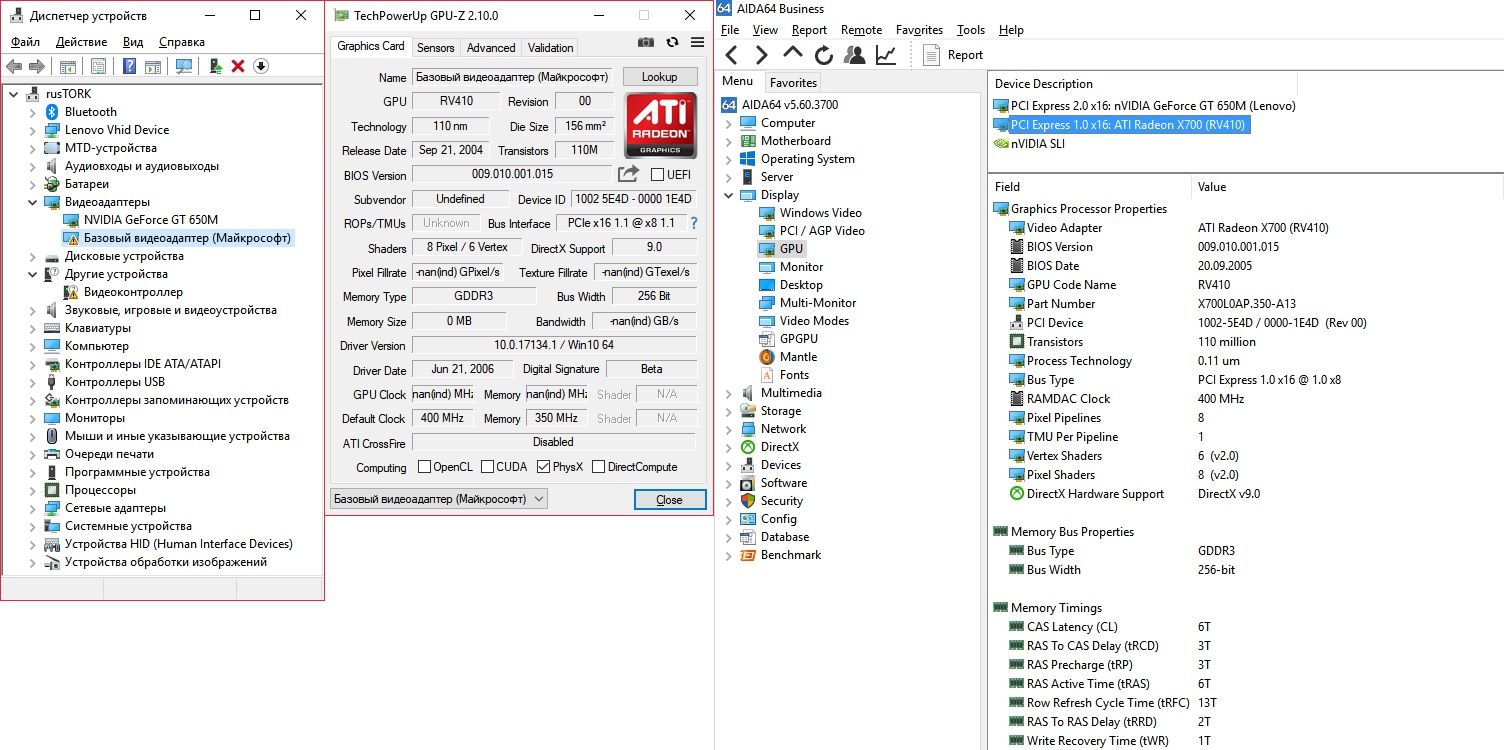
Task: Click AIDA64 forward navigation arrow
Action: click(x=762, y=55)
